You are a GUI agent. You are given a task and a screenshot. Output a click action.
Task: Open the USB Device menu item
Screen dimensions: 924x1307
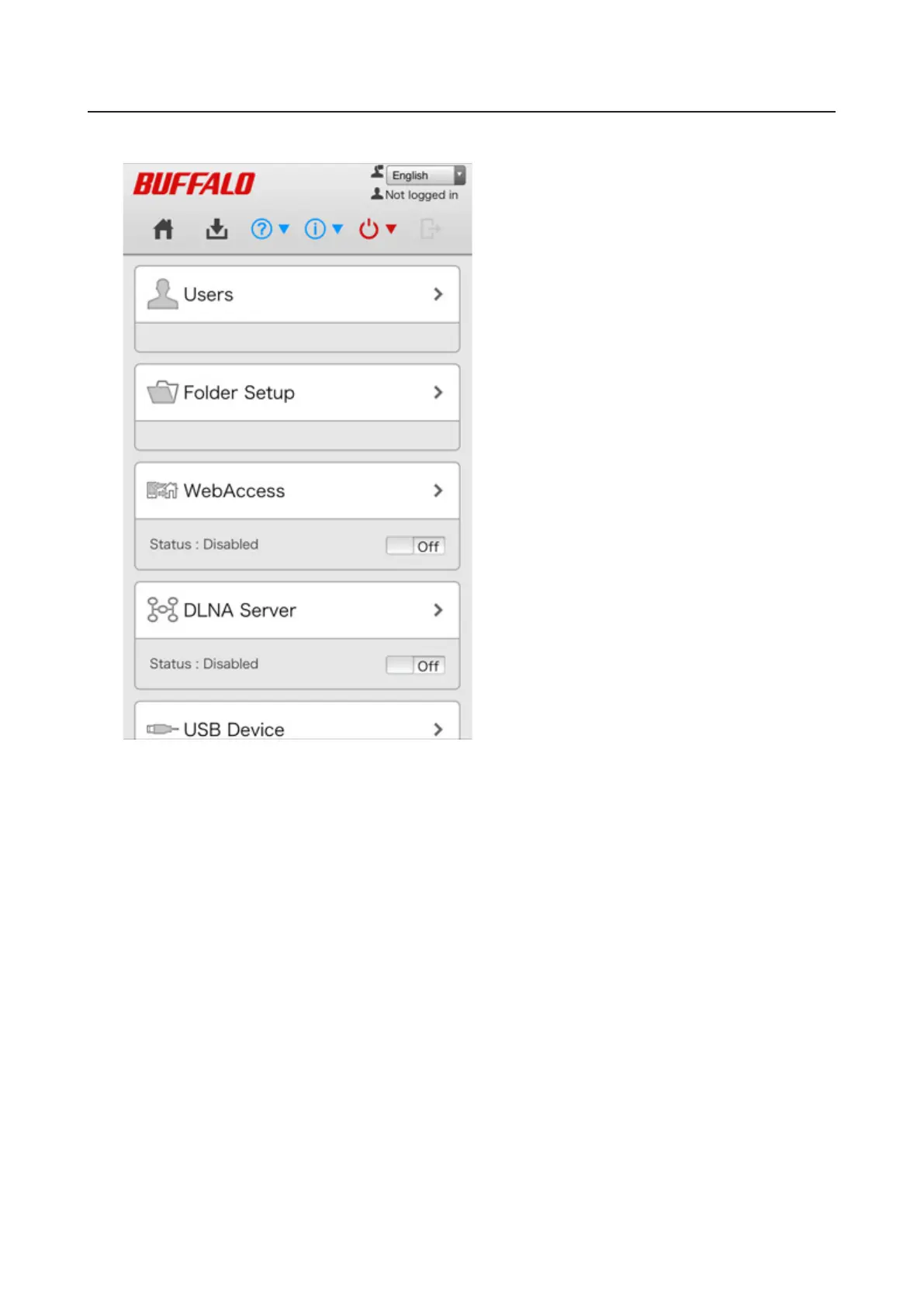(297, 721)
